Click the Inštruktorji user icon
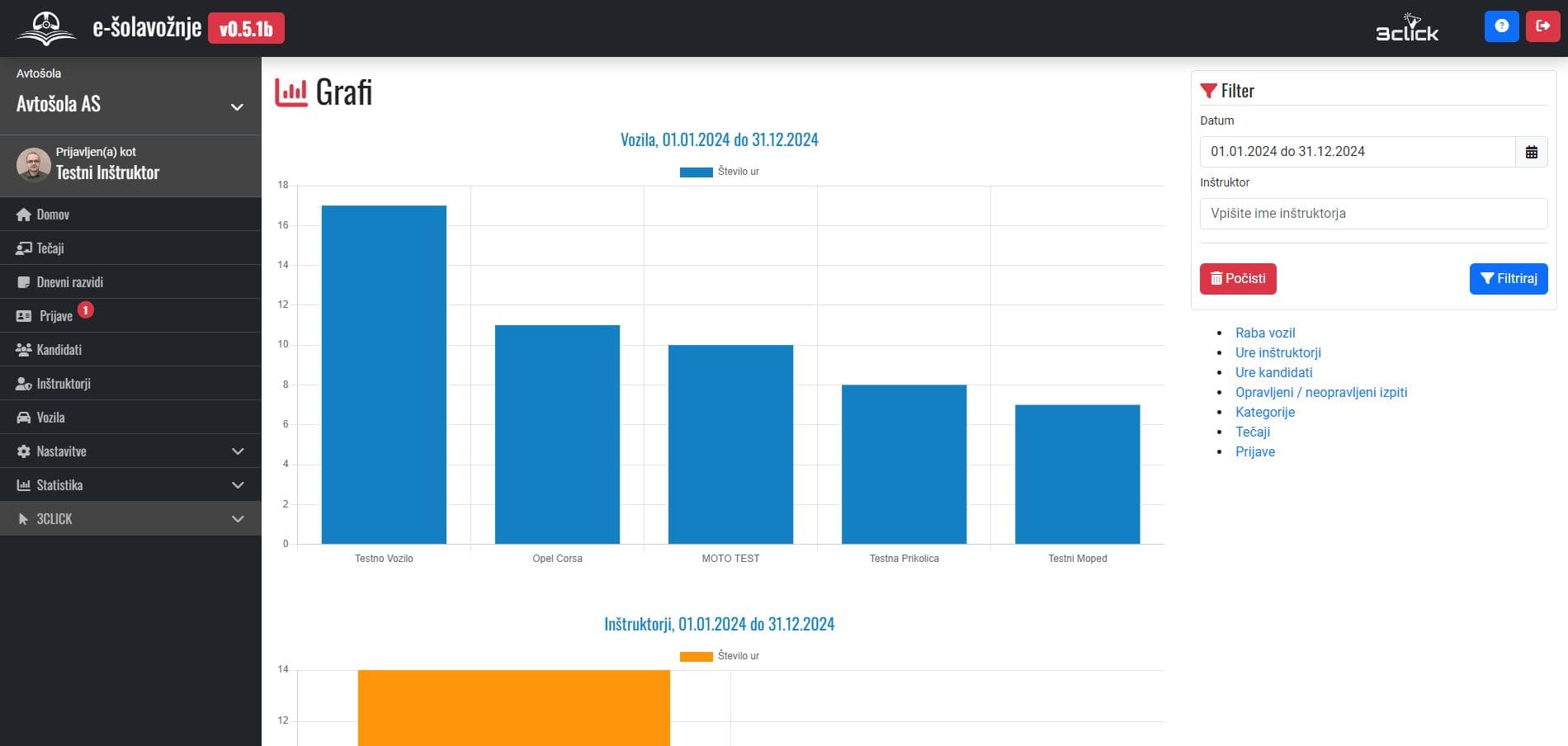Screen dimensions: 1568x746 pyautogui.click(x=24, y=384)
